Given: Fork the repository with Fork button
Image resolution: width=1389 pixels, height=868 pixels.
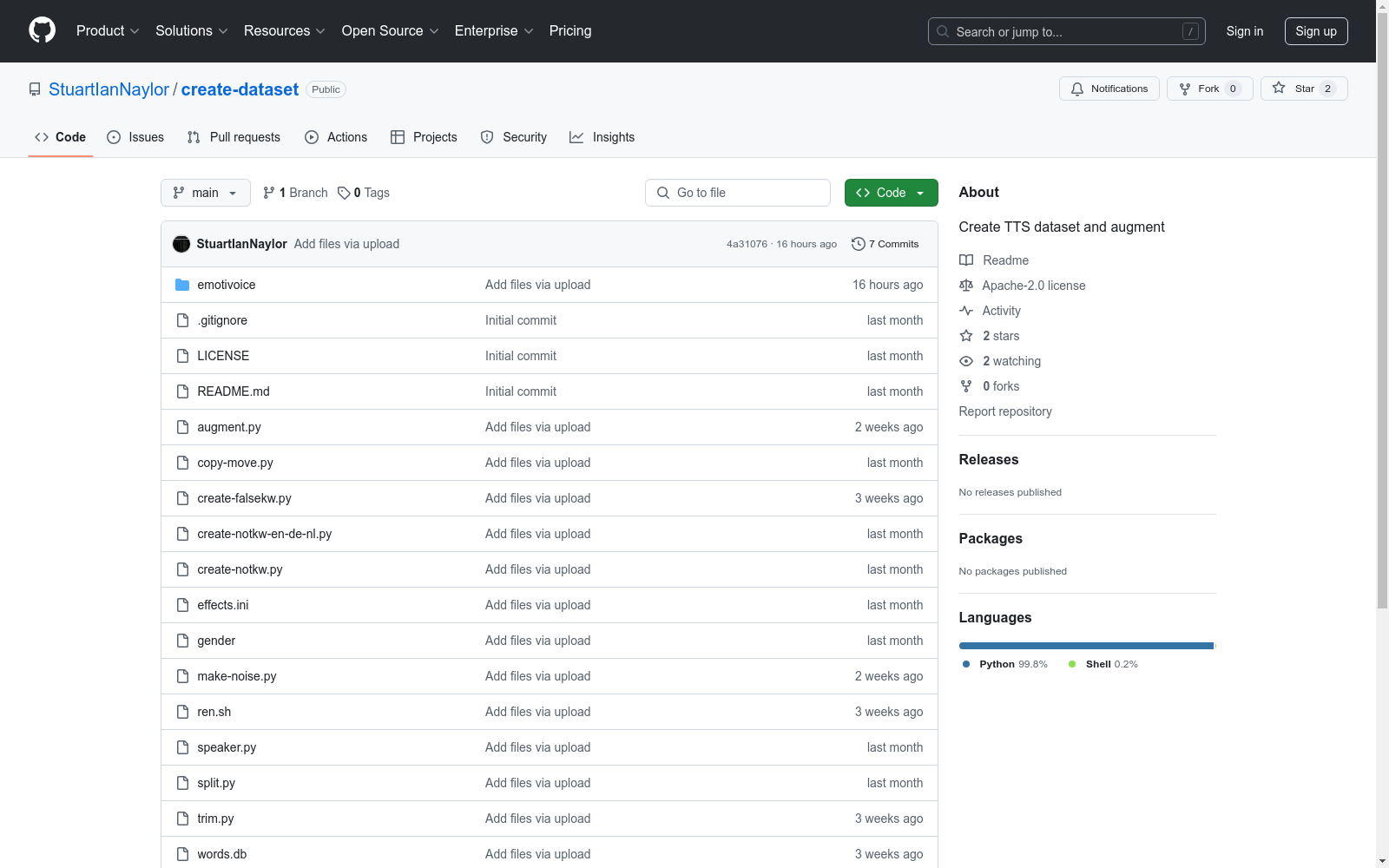Looking at the screenshot, I should pos(1210,89).
